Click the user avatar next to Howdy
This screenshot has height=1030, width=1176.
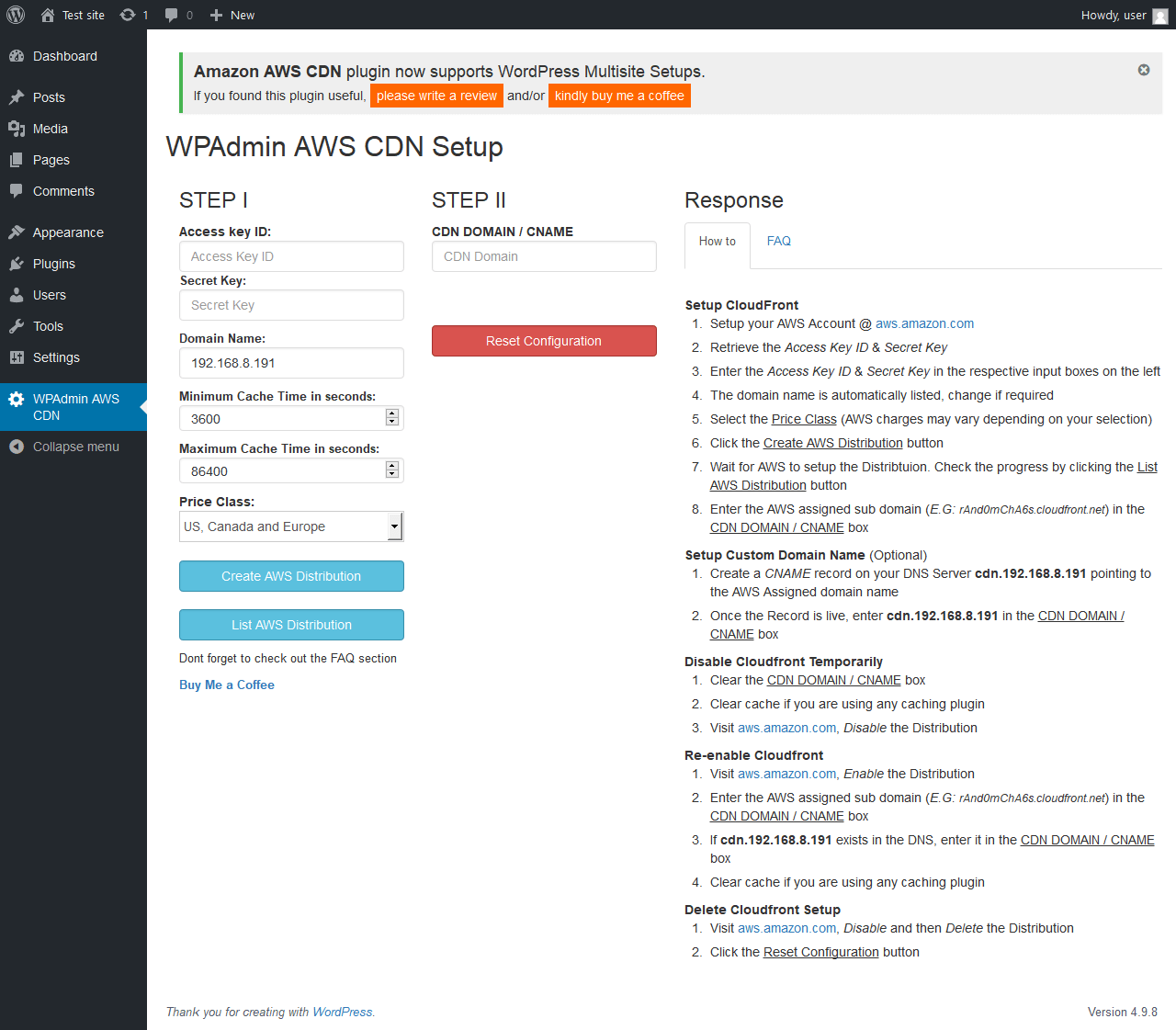[1160, 16]
